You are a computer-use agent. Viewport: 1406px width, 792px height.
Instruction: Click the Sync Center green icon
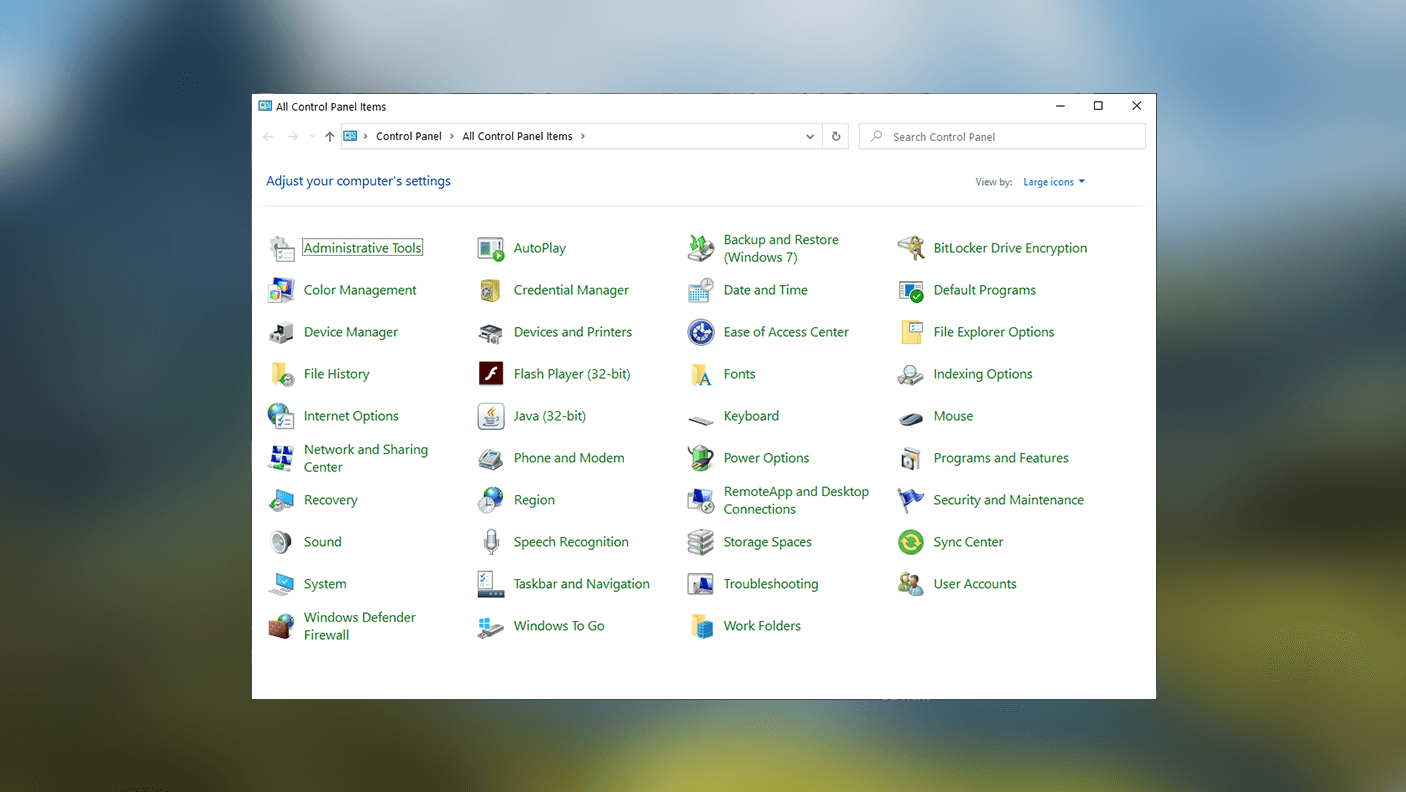pos(911,542)
